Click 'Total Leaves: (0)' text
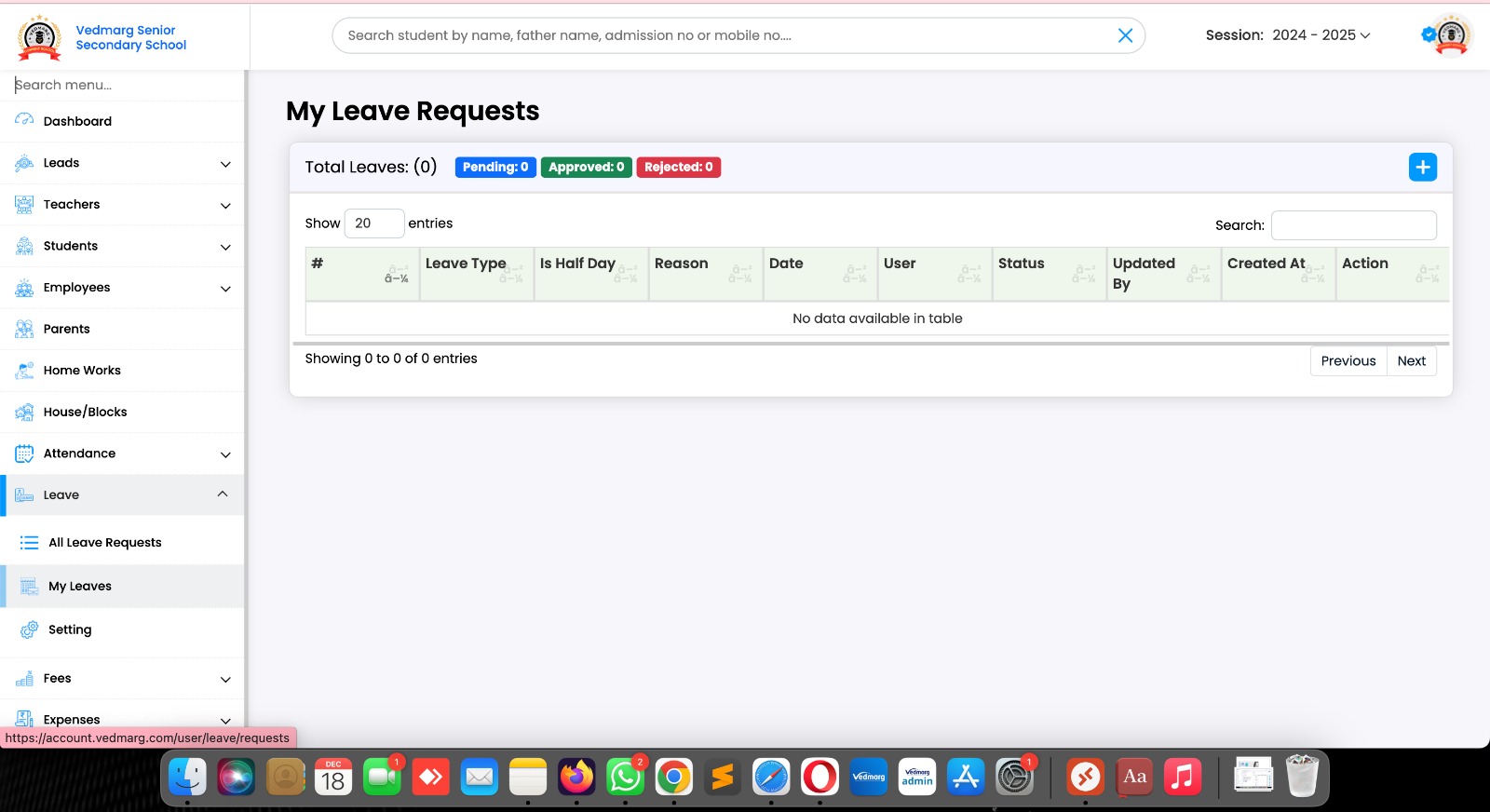Image resolution: width=1490 pixels, height=812 pixels. (371, 167)
